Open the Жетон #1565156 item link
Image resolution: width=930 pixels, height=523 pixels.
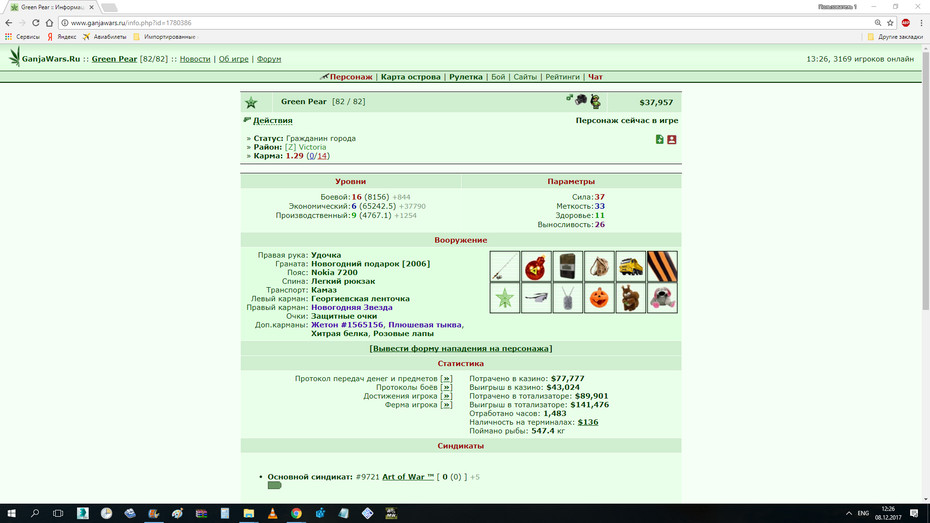click(x=347, y=325)
